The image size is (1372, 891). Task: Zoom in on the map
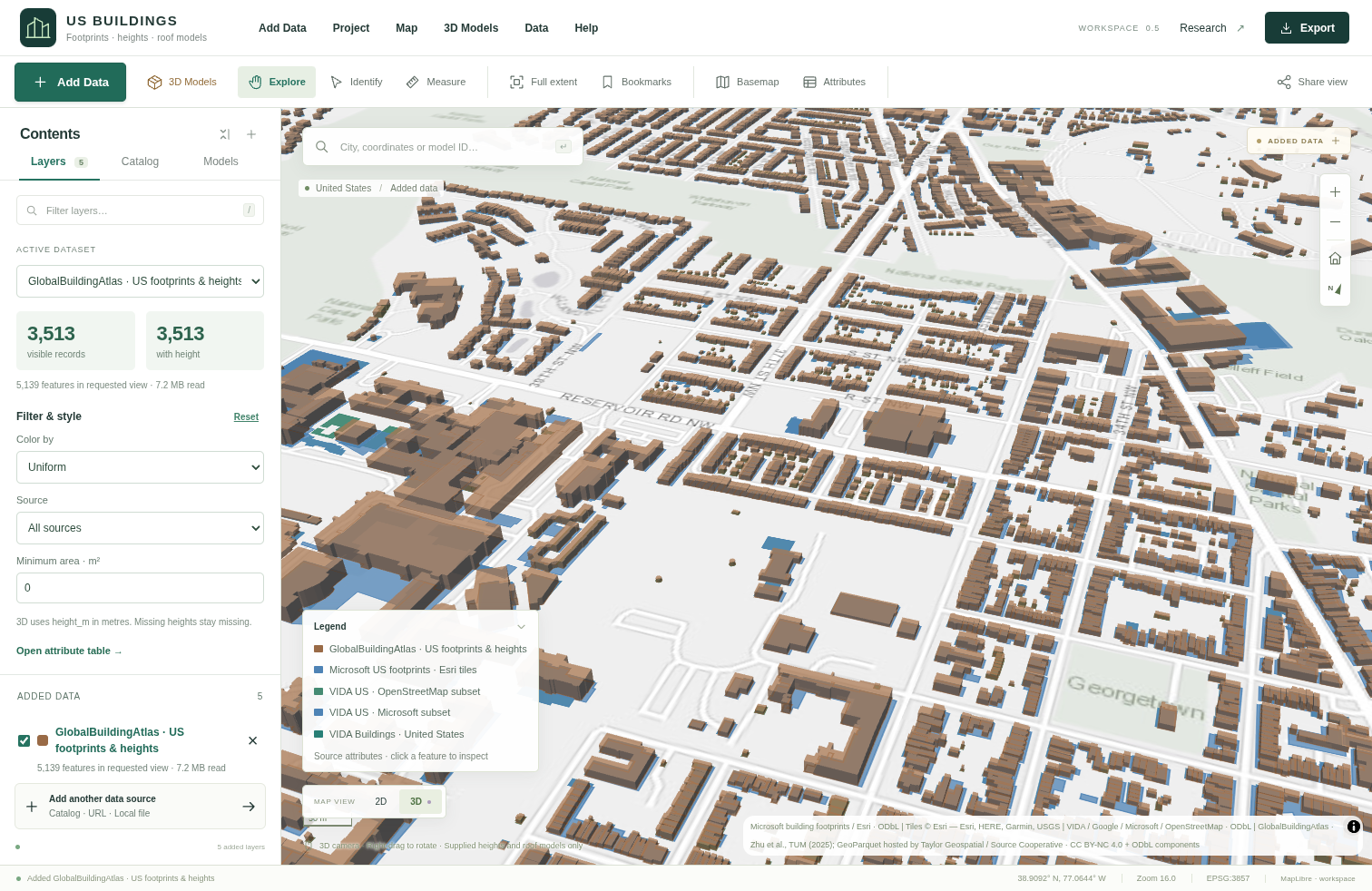[x=1335, y=192]
